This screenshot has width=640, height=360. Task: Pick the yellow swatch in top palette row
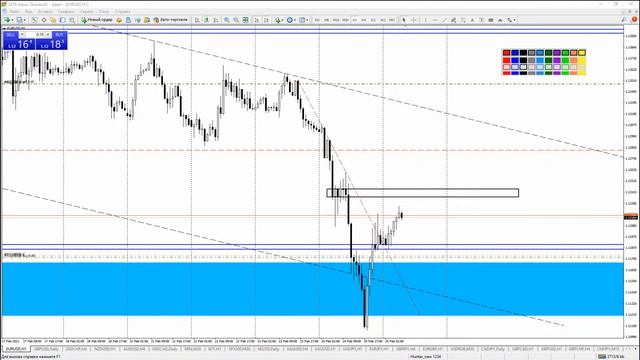click(582, 53)
